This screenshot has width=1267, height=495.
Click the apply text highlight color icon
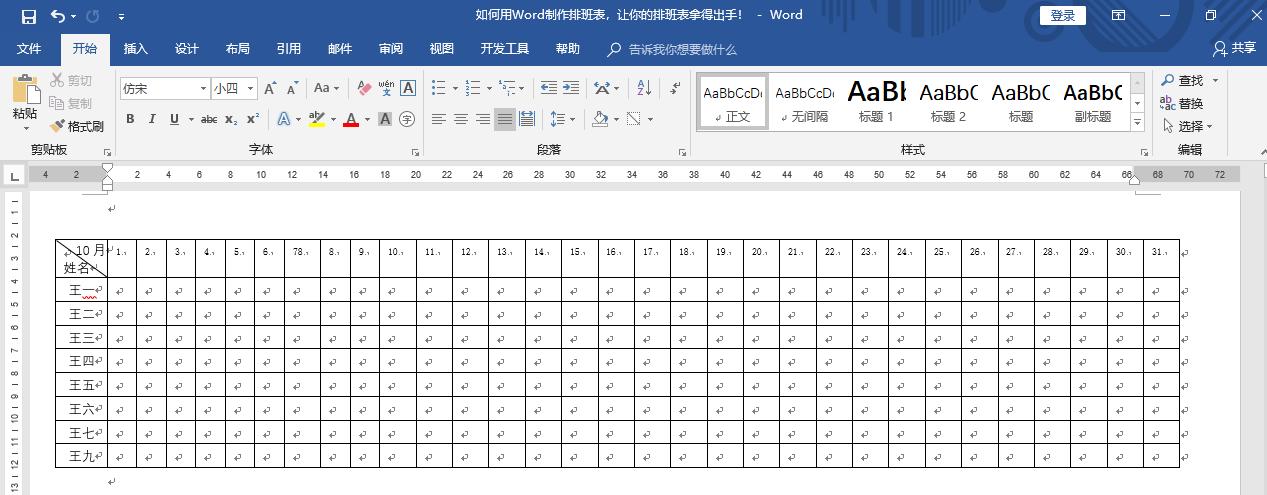[x=316, y=119]
